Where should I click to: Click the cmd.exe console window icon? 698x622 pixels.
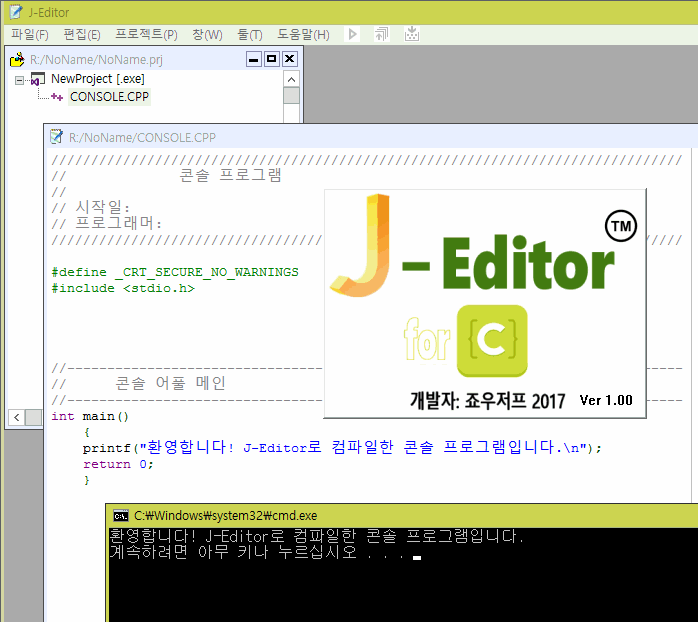(121, 516)
